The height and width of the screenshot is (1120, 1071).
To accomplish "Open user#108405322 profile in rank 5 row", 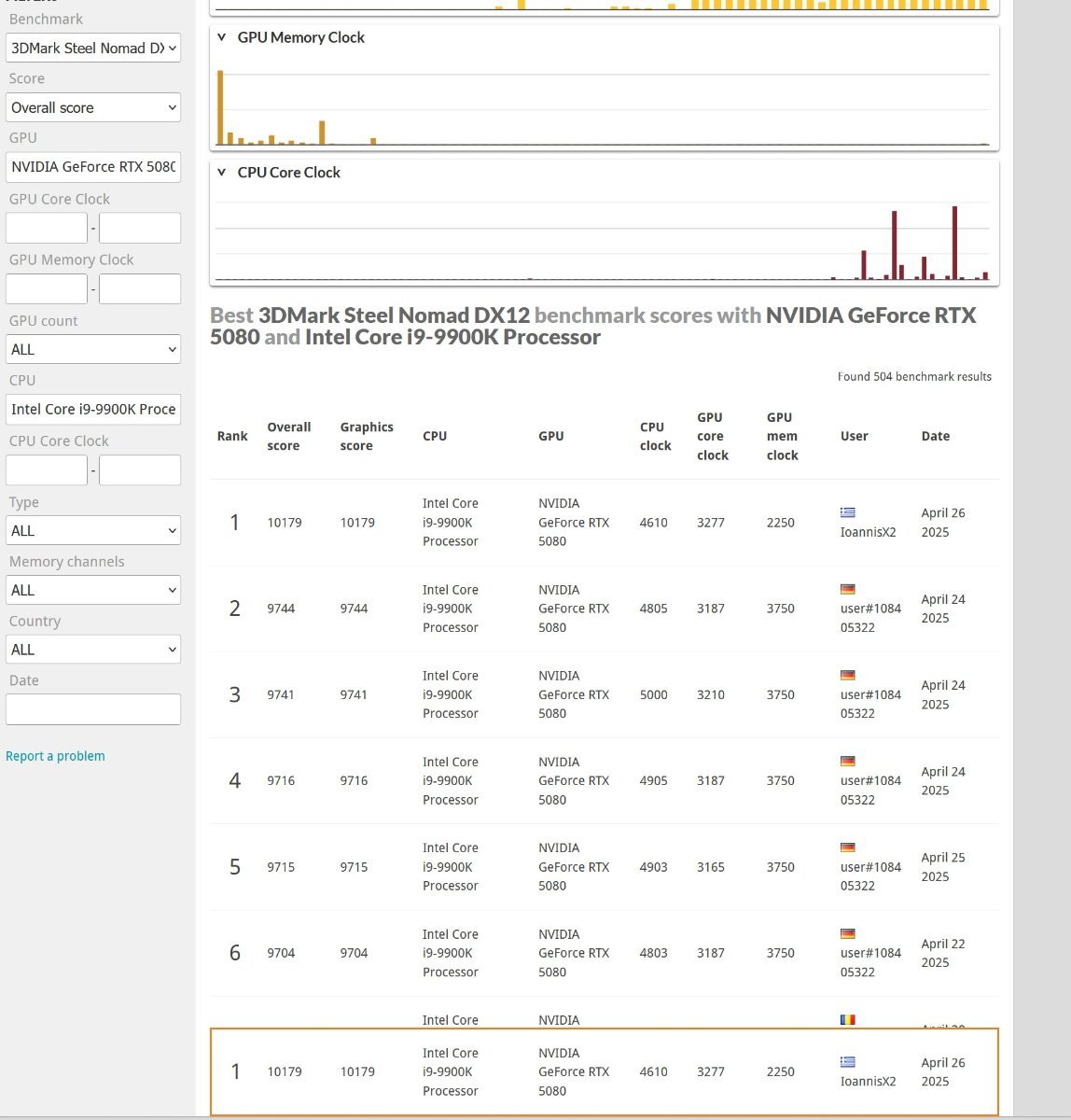I will (870, 875).
